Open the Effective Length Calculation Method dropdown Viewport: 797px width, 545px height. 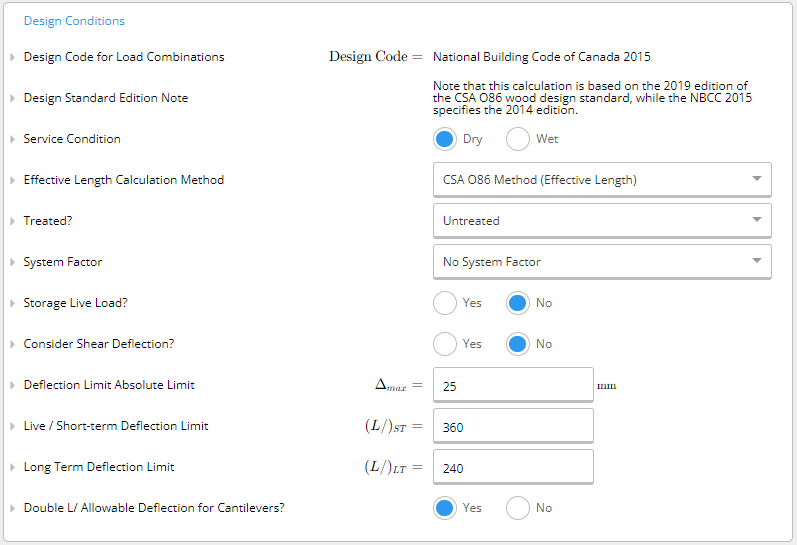[602, 179]
